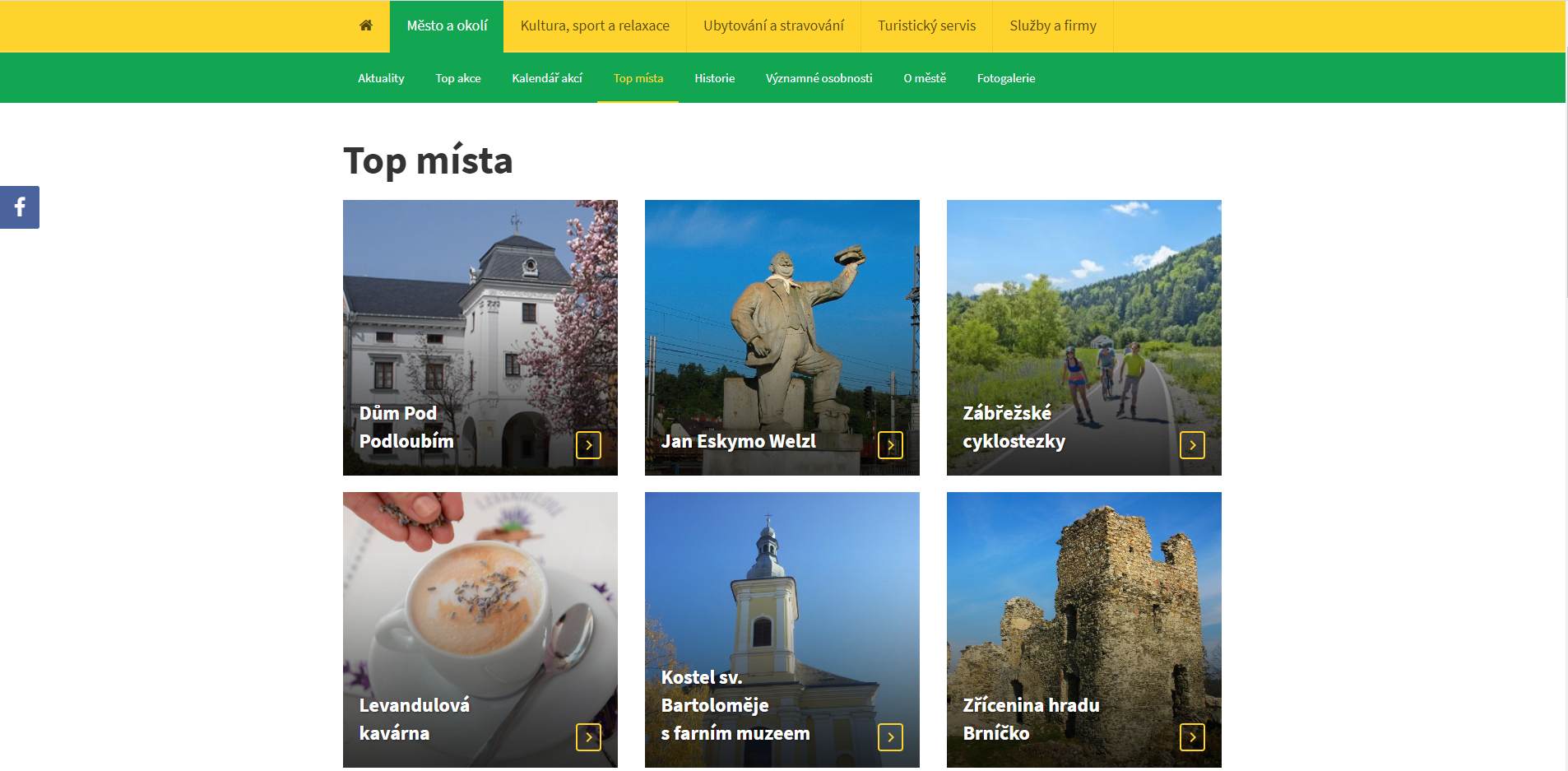Viewport: 1568px width, 771px height.
Task: Switch to the Aktuality submenu tab
Action: (381, 78)
